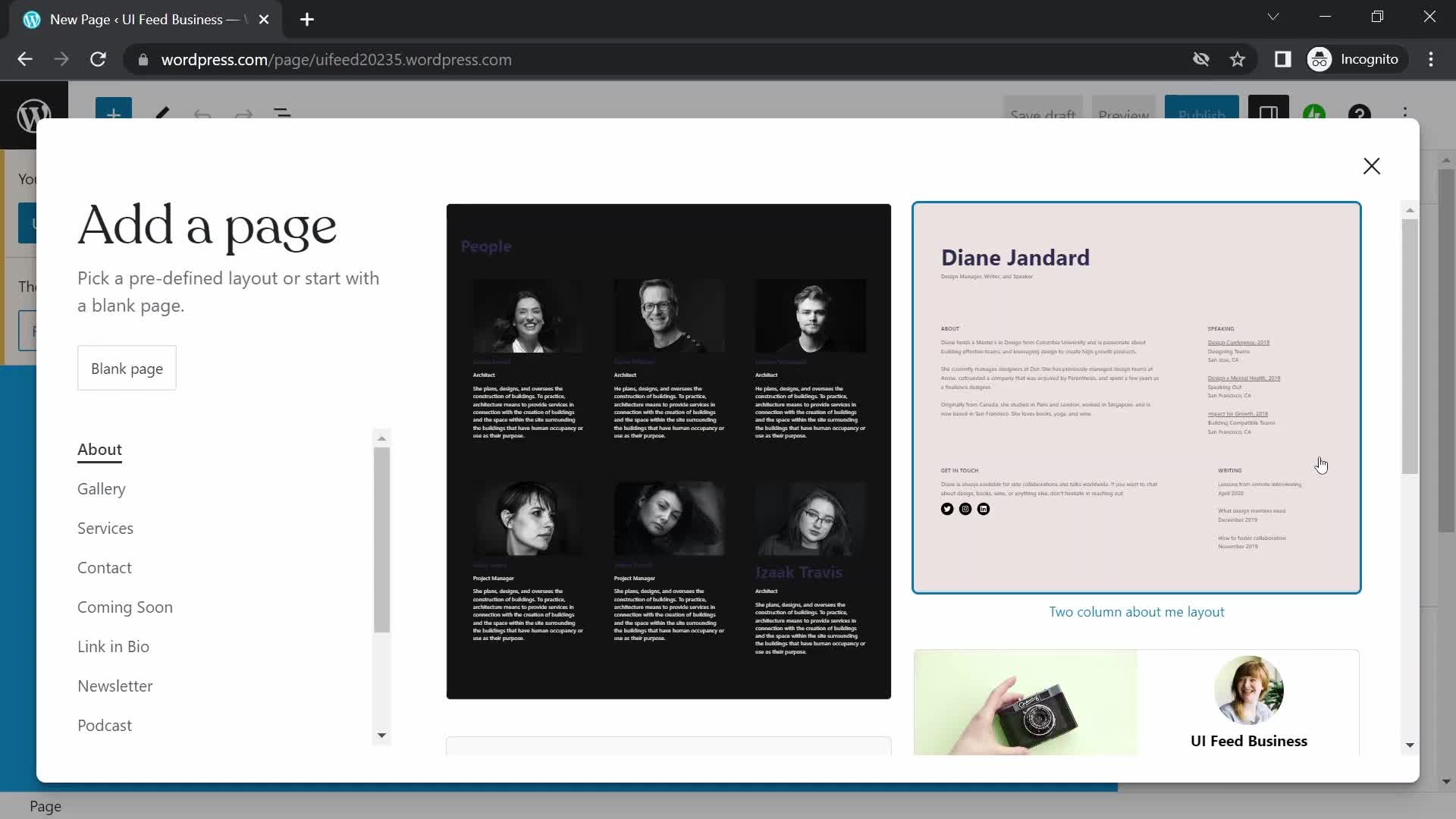Screen dimensions: 1456x819
Task: Click the Redo arrow icon
Action: [242, 115]
